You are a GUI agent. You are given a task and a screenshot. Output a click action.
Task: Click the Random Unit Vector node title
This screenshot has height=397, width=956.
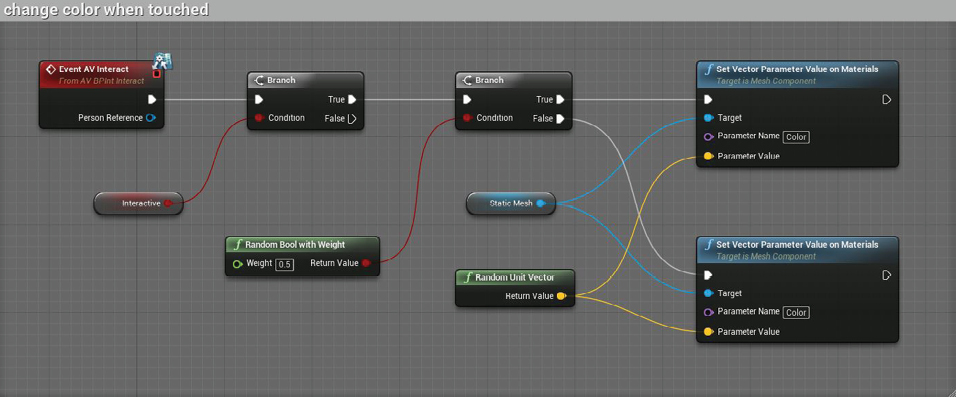coord(515,277)
